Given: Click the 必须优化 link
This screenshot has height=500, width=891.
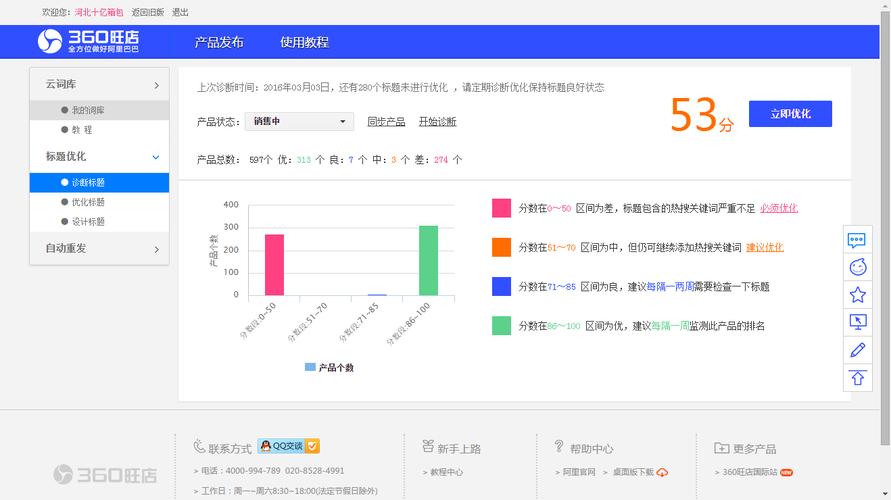Looking at the screenshot, I should click(x=778, y=208).
